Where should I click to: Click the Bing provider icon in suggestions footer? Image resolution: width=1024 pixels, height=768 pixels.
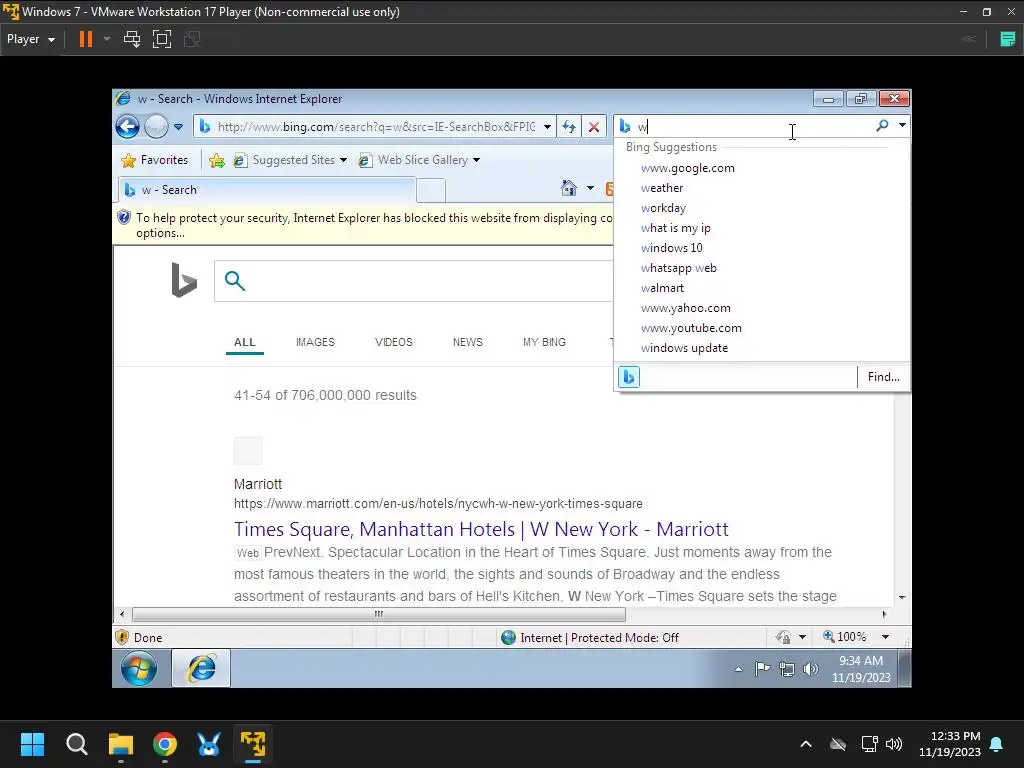[x=629, y=377]
